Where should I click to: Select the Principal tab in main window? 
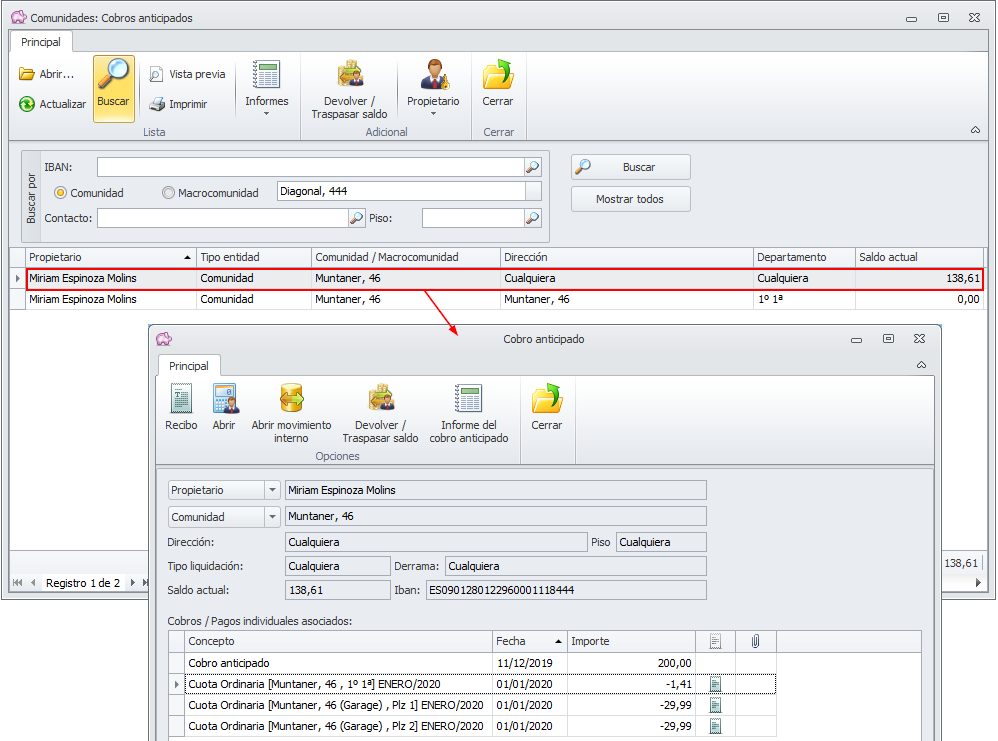(x=41, y=42)
